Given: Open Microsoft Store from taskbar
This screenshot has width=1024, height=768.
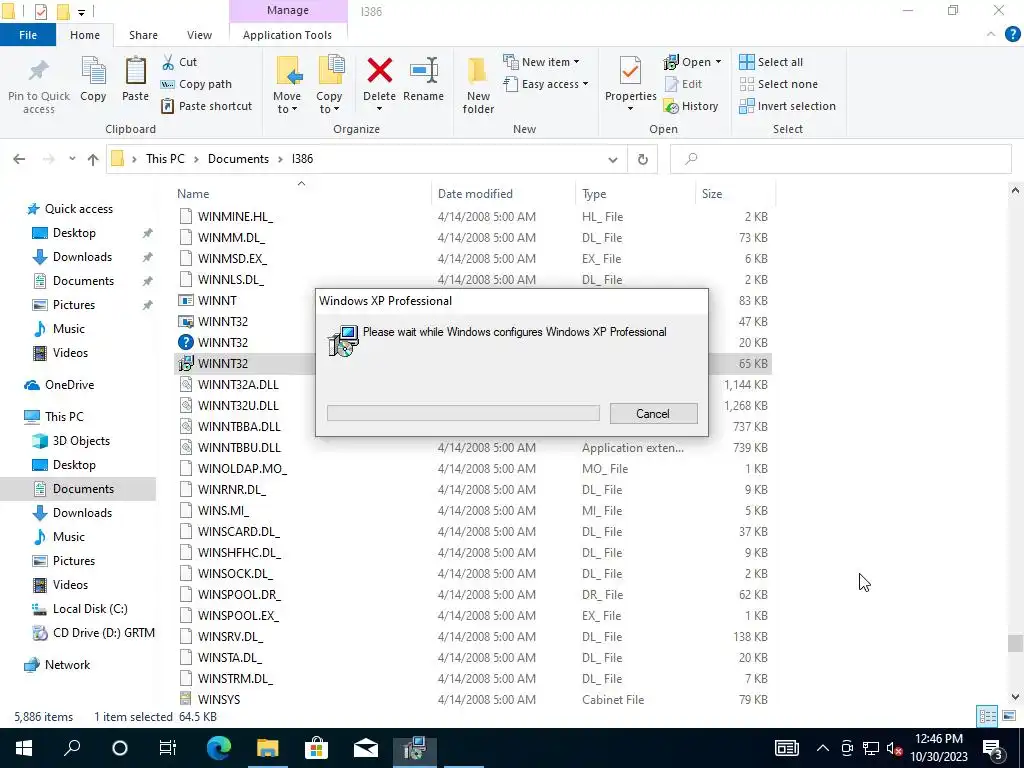Looking at the screenshot, I should point(316,748).
